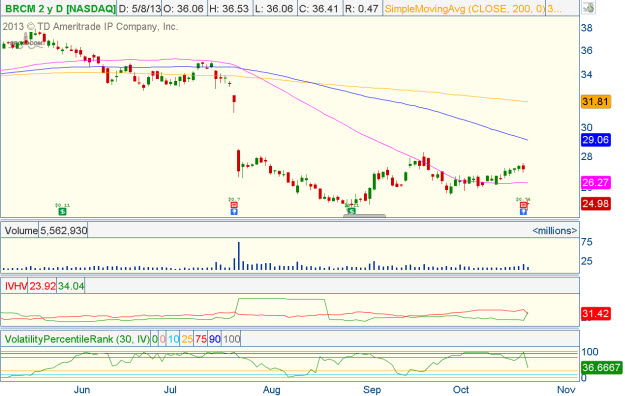Click the blue conference call marker in late July
This screenshot has height=396, width=625.
(234, 211)
